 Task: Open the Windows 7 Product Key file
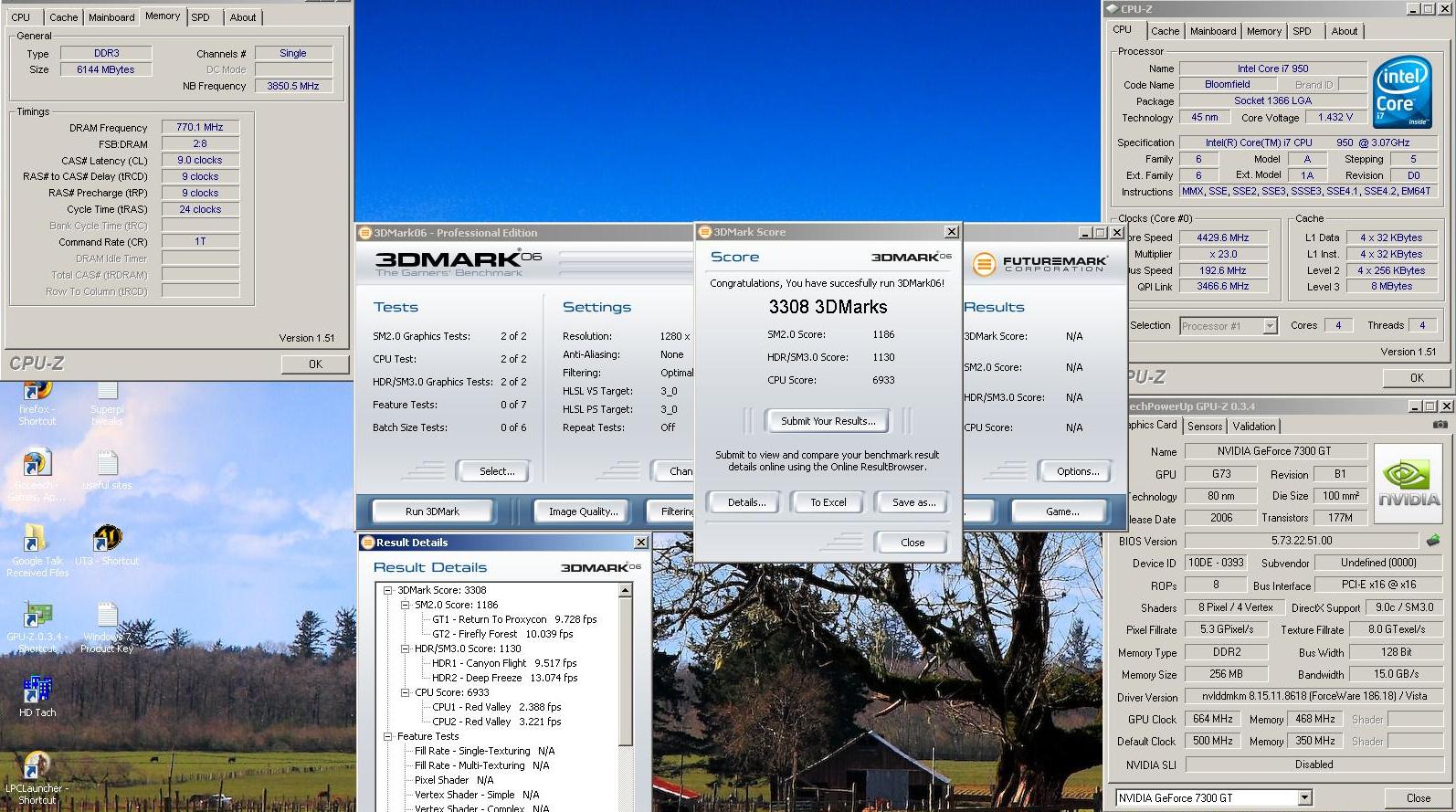point(107,627)
